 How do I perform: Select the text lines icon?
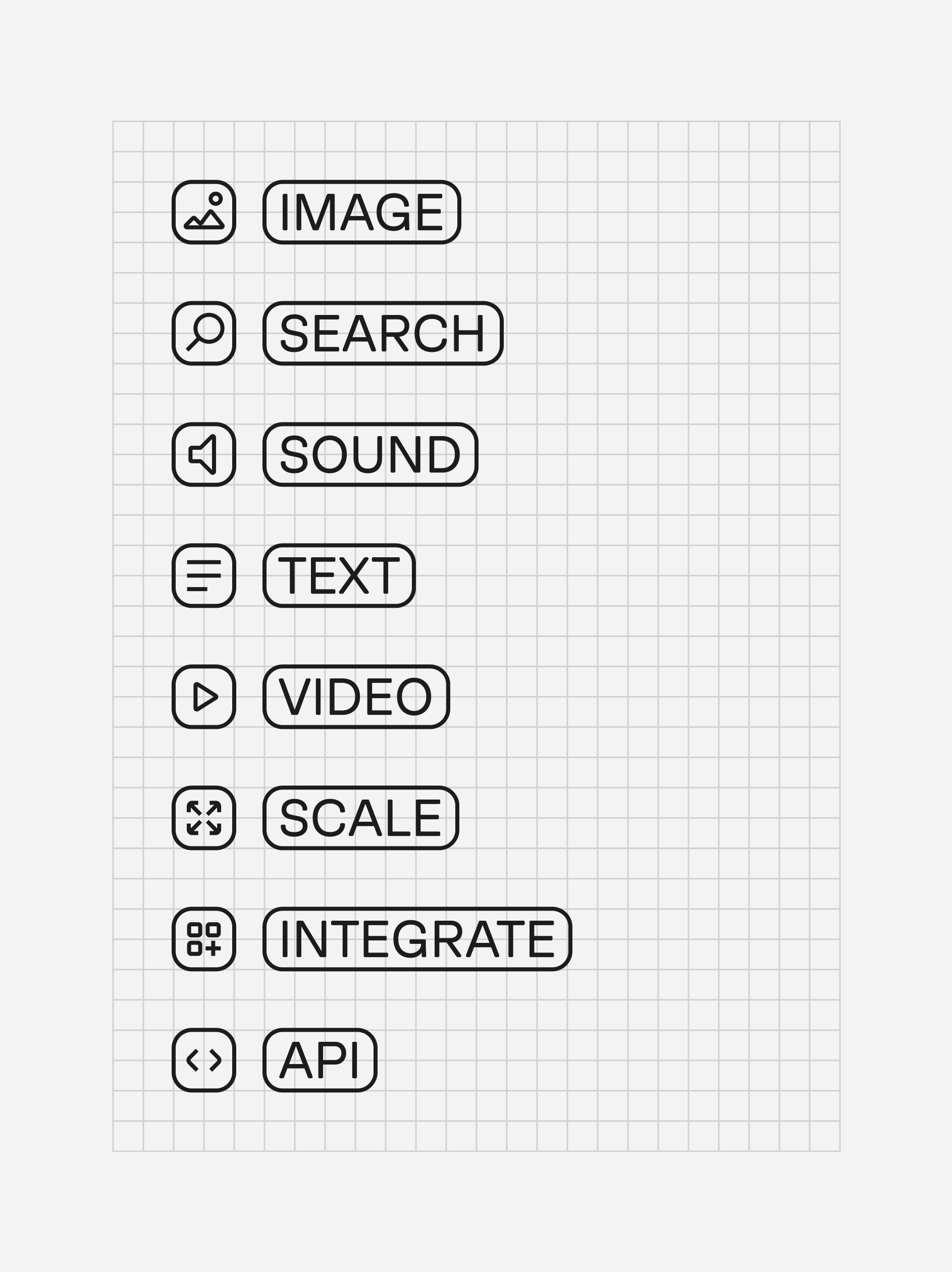[x=203, y=575]
